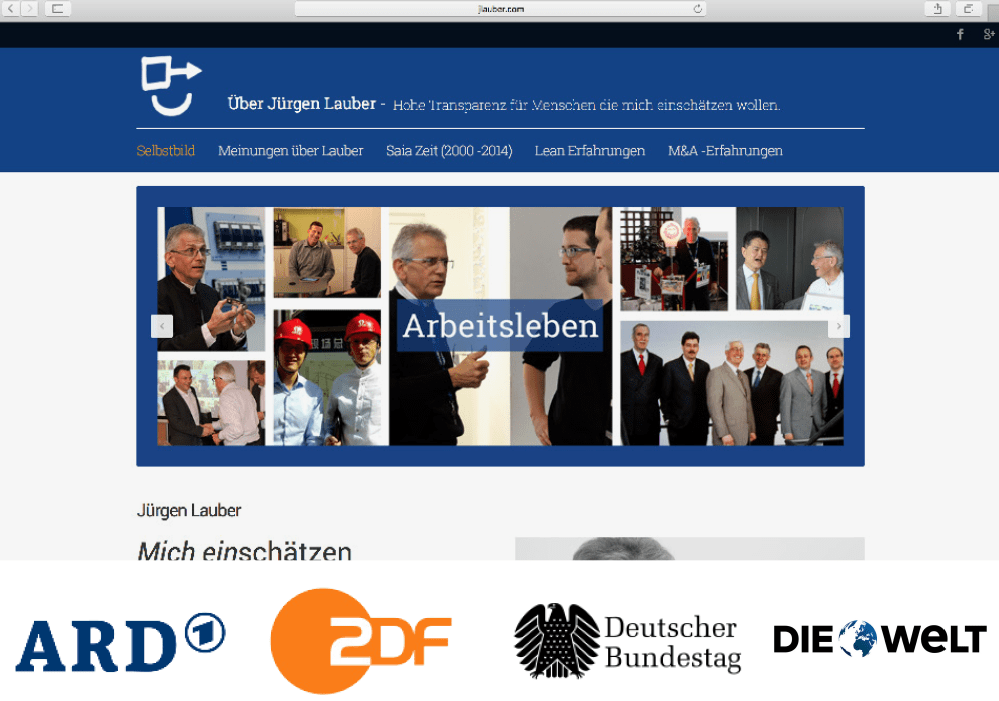Screen dimensions: 999x701
Task: Open the Facebook icon link
Action: point(961,35)
